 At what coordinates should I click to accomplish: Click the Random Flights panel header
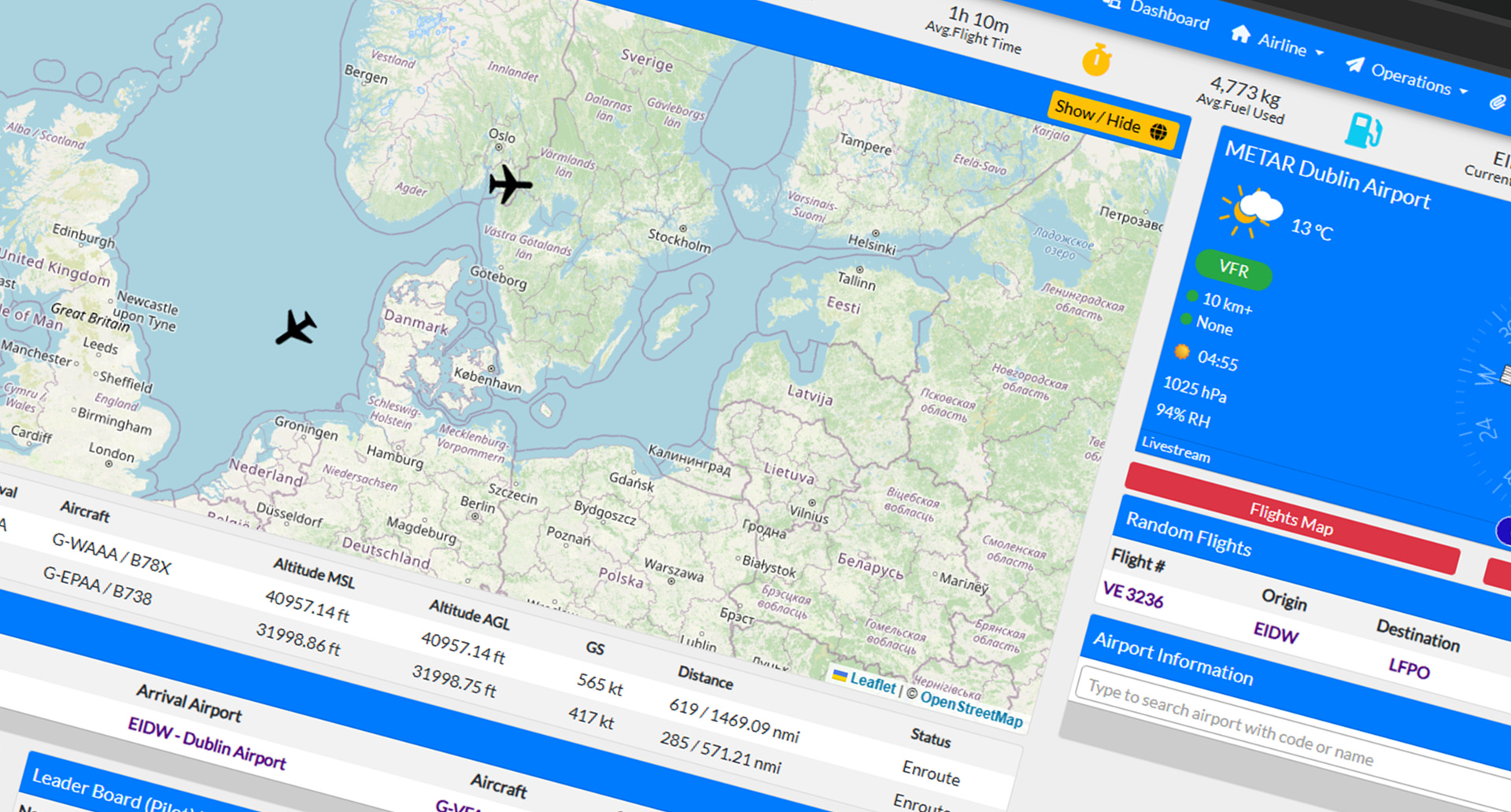(x=1188, y=533)
